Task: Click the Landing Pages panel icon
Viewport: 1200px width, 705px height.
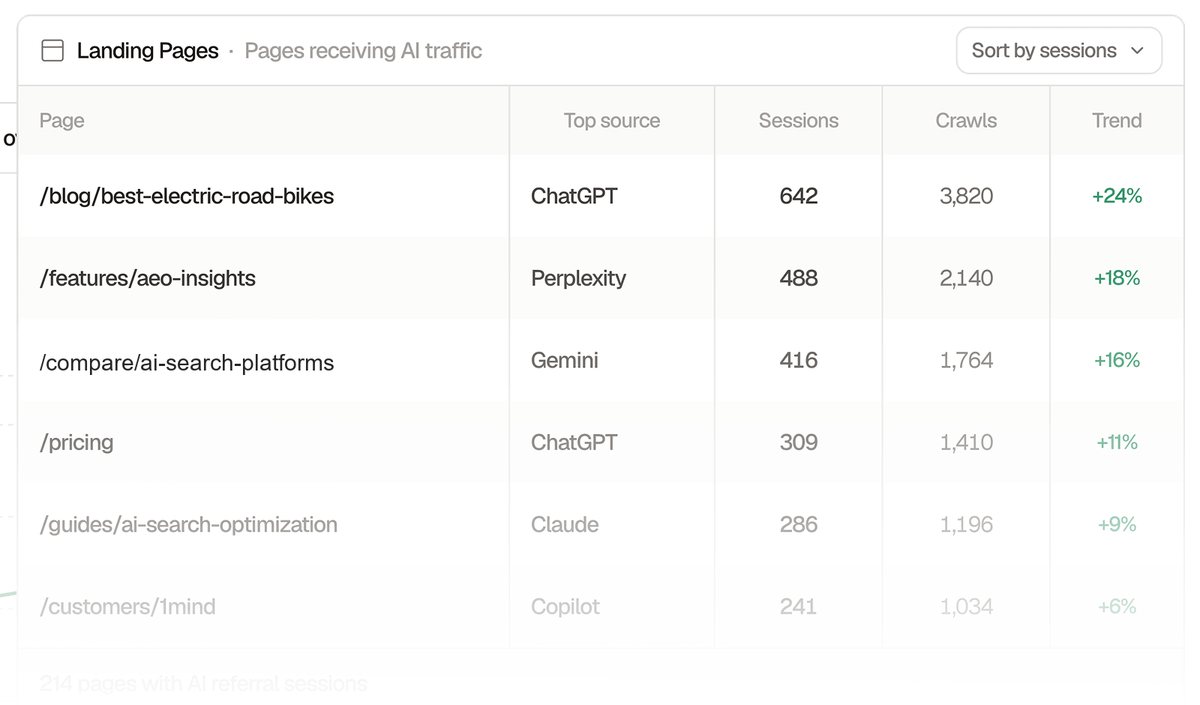Action: 52,50
